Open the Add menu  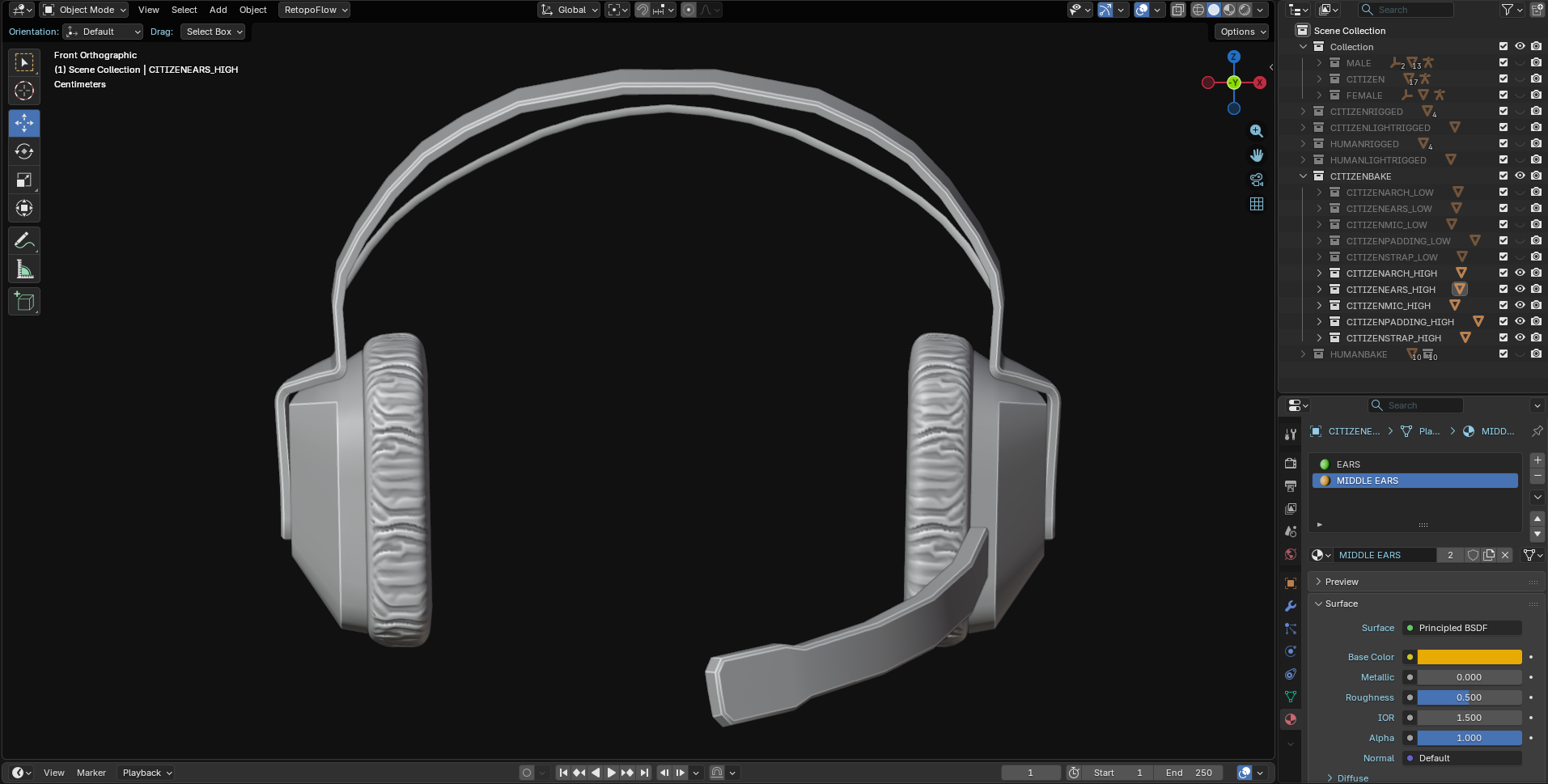[218, 10]
